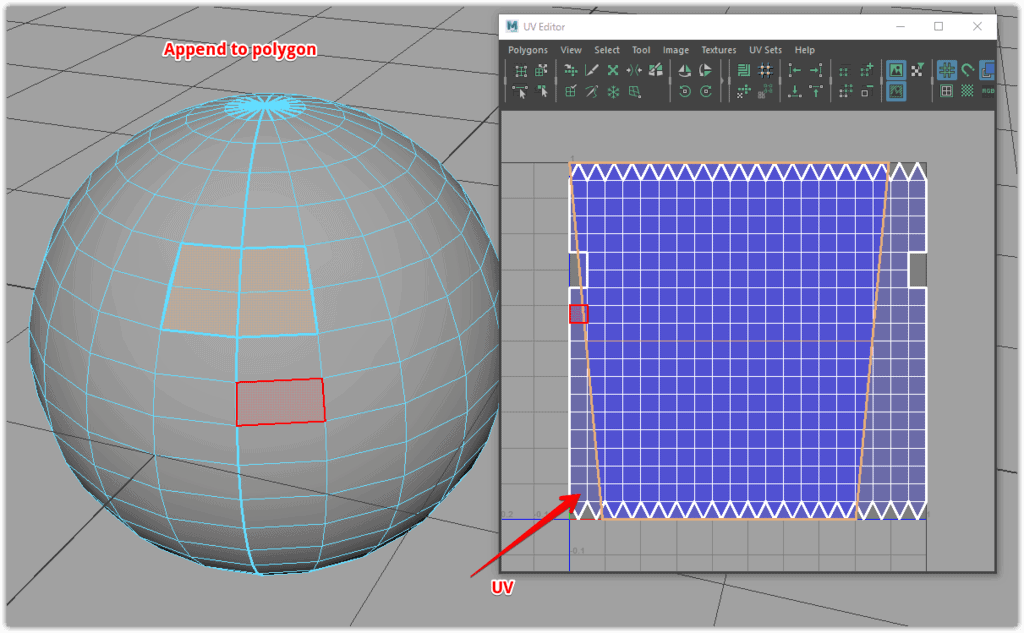Select the Flip UVs horizontally icon
Image resolution: width=1024 pixels, height=633 pixels.
click(685, 71)
